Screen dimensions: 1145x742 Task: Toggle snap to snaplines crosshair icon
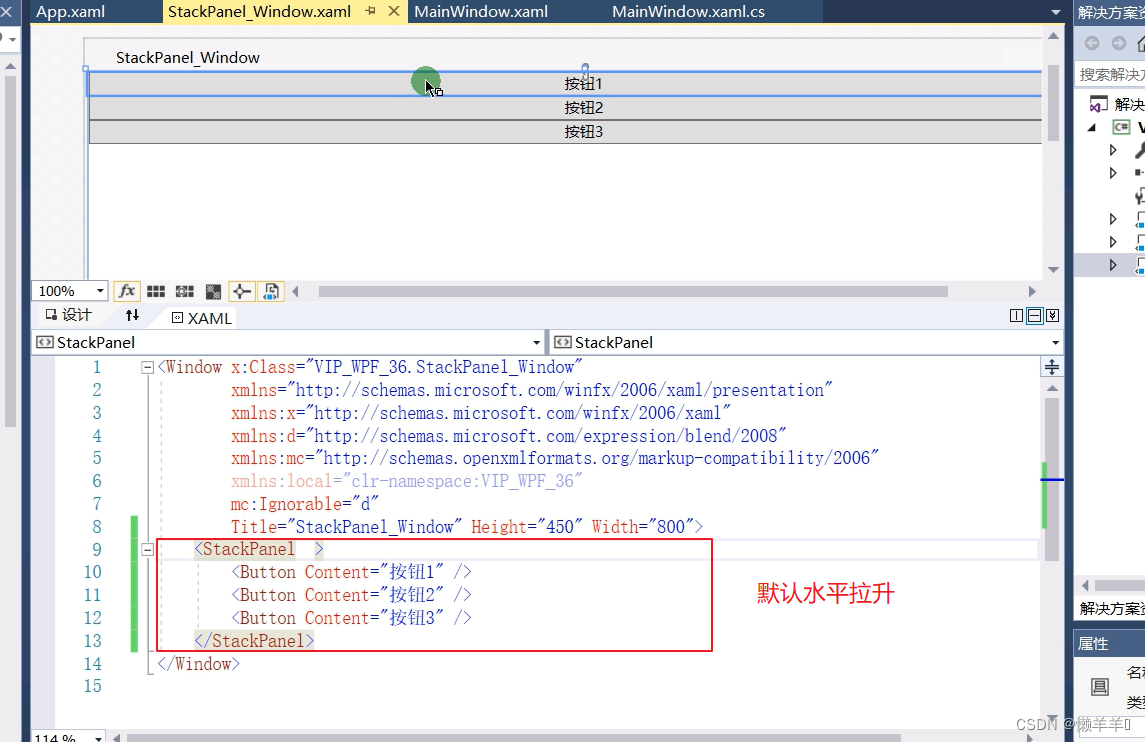pyautogui.click(x=241, y=291)
